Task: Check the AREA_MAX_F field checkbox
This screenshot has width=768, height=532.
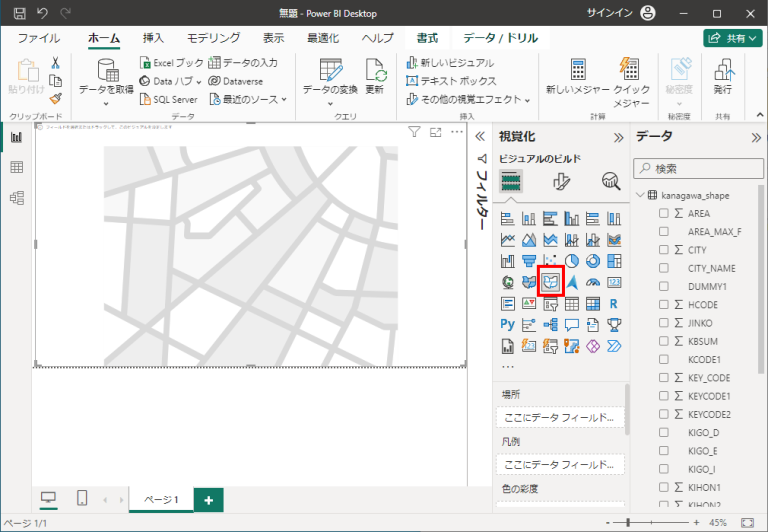Action: [x=664, y=232]
